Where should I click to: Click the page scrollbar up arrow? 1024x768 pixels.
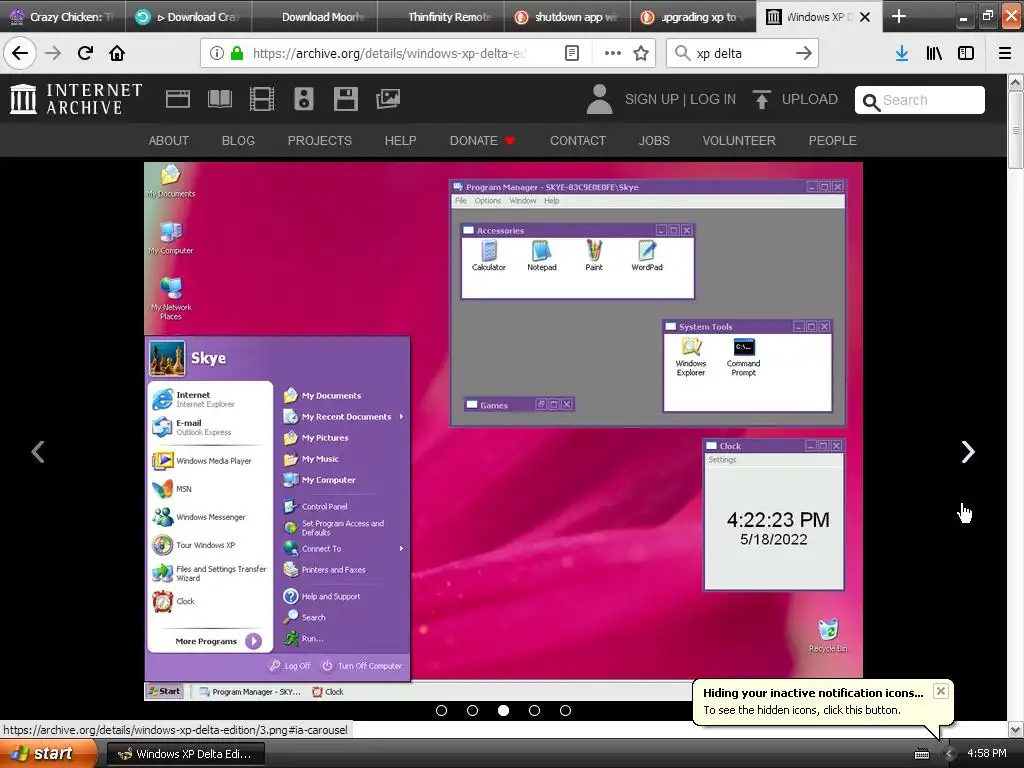click(x=1015, y=82)
